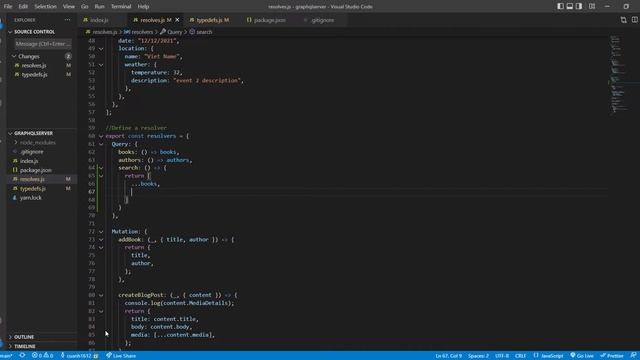Fold the Mutation block at line 72
Screen dimensions: 640x360
101,231
